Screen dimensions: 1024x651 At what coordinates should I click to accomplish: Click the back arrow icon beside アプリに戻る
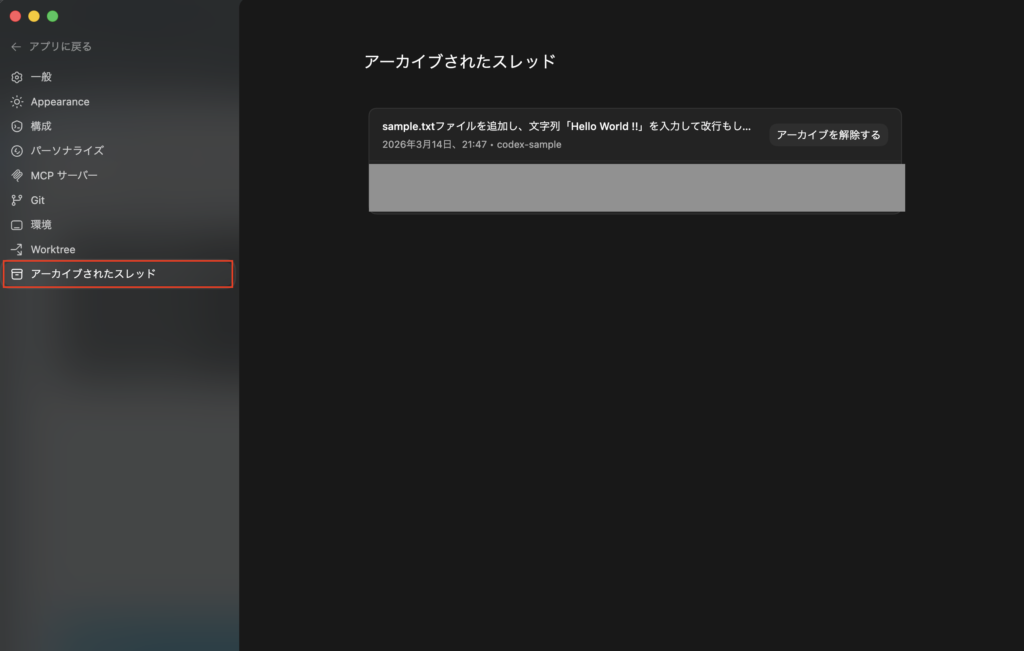(x=16, y=47)
